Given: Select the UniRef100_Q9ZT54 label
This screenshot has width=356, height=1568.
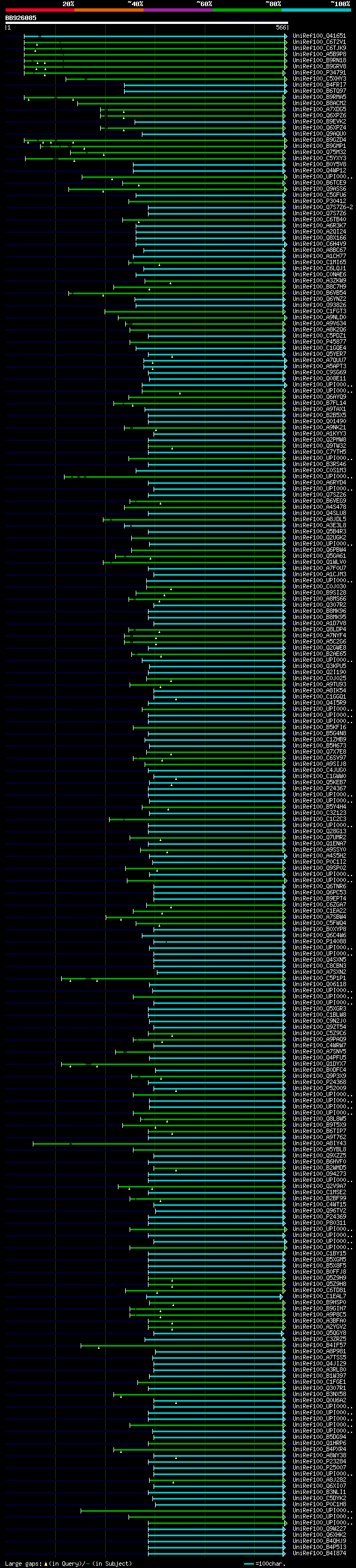Looking at the screenshot, I should [319, 1027].
